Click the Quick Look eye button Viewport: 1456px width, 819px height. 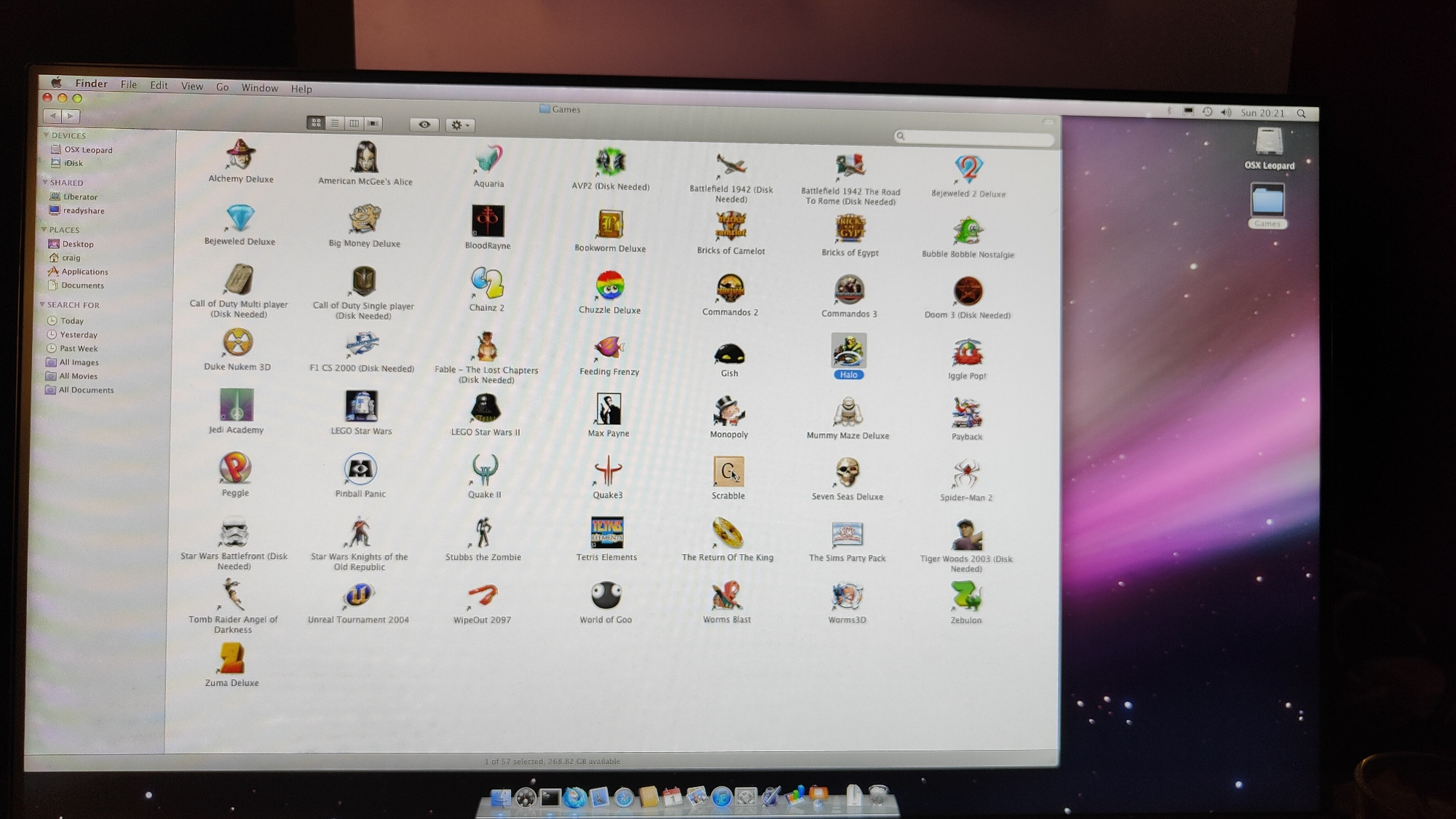(x=424, y=124)
